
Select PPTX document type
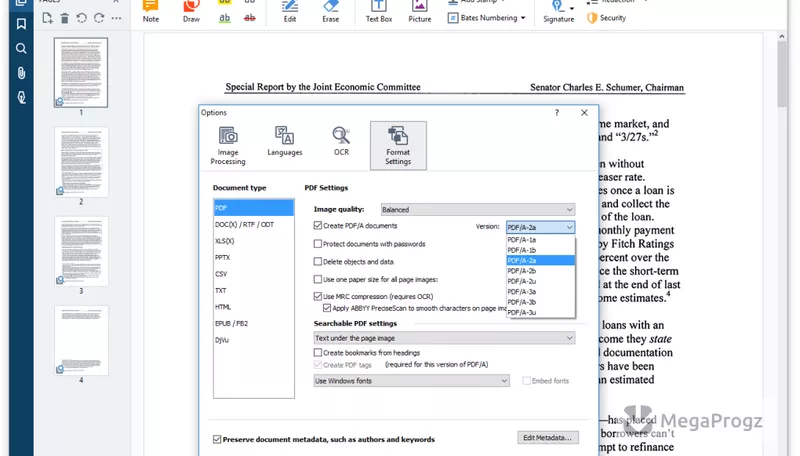(x=254, y=257)
